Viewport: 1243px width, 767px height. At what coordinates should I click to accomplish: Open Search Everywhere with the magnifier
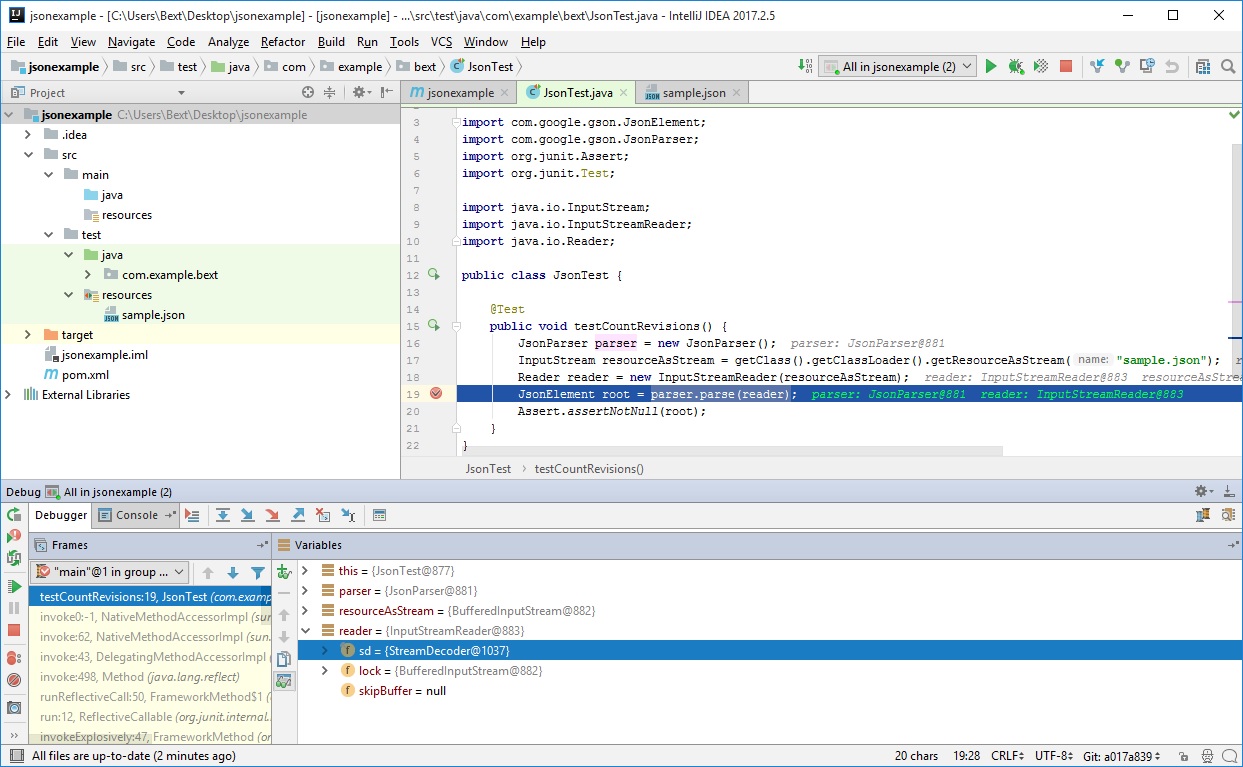click(x=1228, y=66)
